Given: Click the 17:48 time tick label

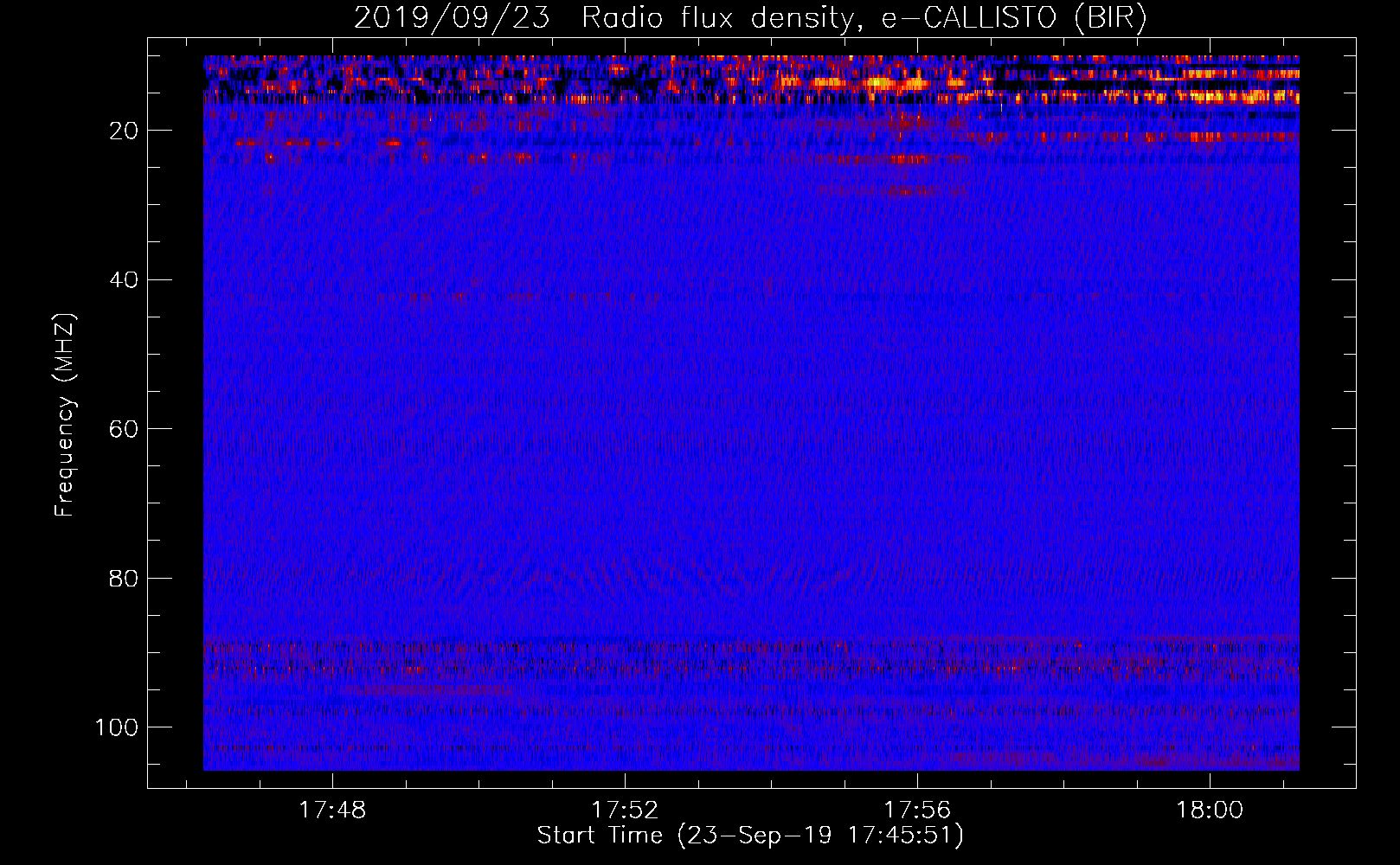Looking at the screenshot, I should (332, 811).
